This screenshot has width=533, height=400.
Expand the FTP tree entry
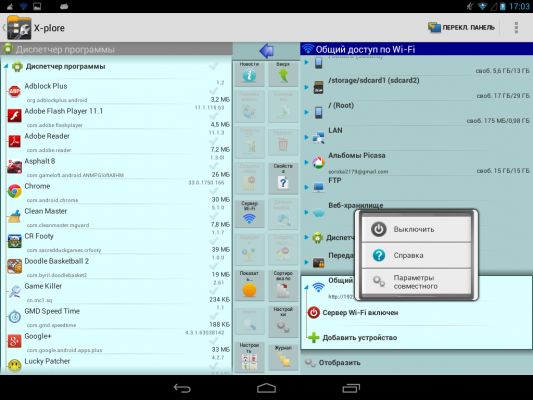(306, 187)
